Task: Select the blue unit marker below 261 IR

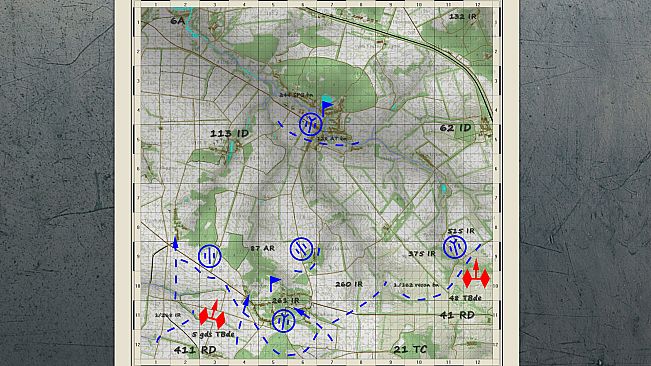Action: point(284,320)
